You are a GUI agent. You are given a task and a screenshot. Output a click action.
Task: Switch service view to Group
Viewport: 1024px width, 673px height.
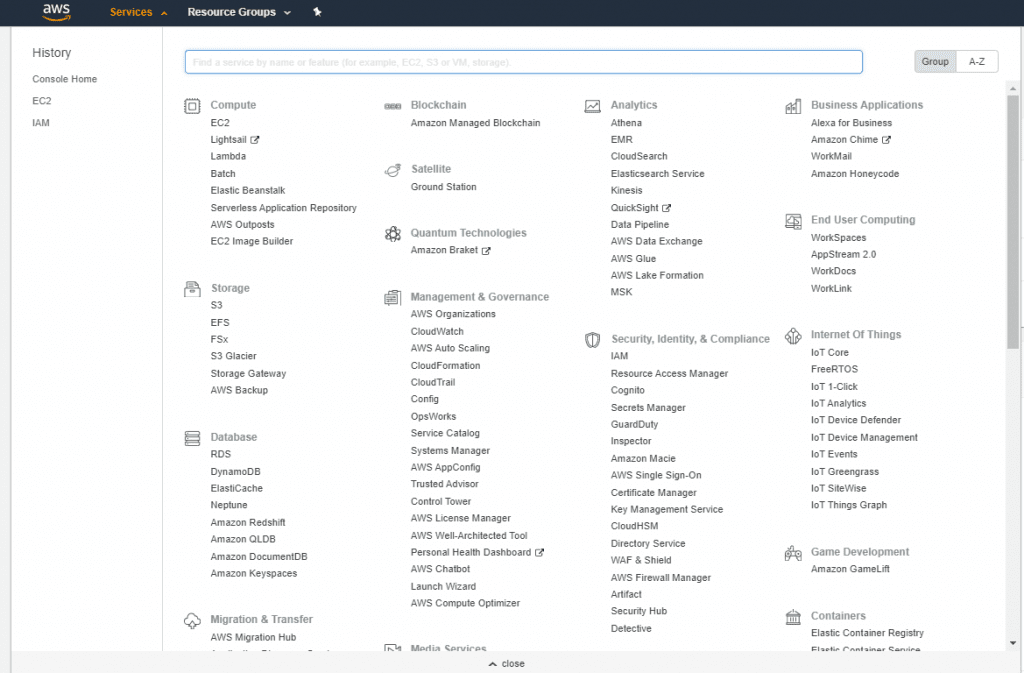pyautogui.click(x=935, y=61)
